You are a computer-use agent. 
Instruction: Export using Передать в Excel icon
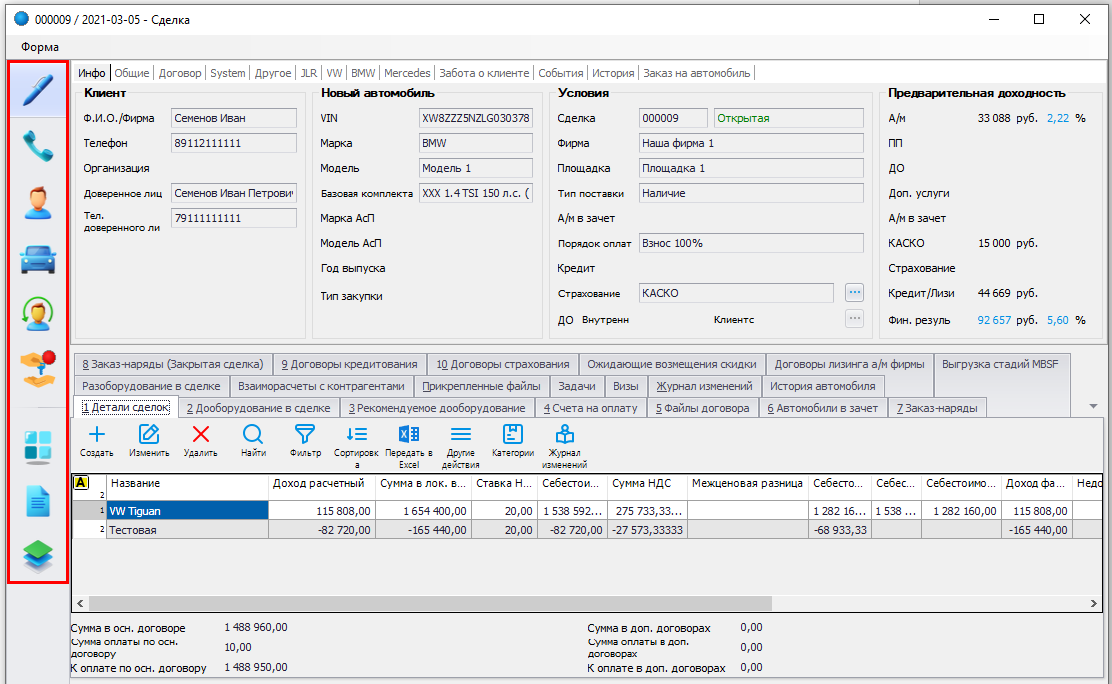[x=408, y=434]
